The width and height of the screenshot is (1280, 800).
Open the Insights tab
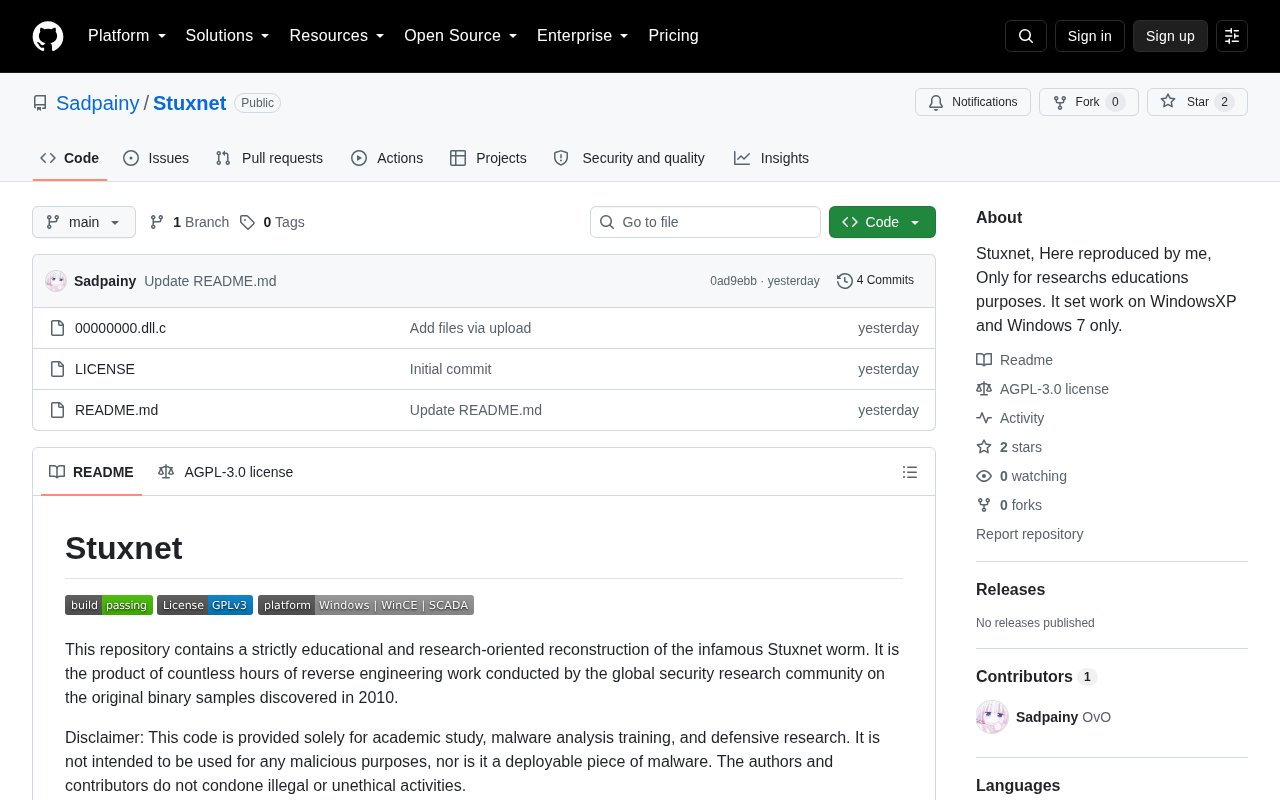click(771, 158)
